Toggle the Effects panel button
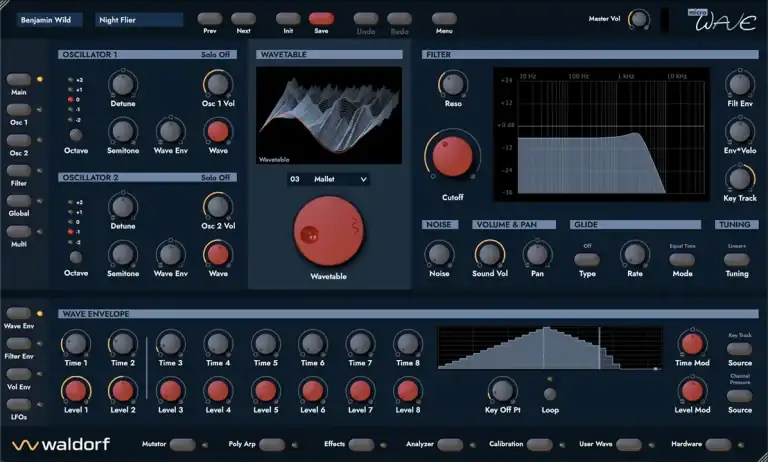This screenshot has width=768, height=462. [x=361, y=444]
